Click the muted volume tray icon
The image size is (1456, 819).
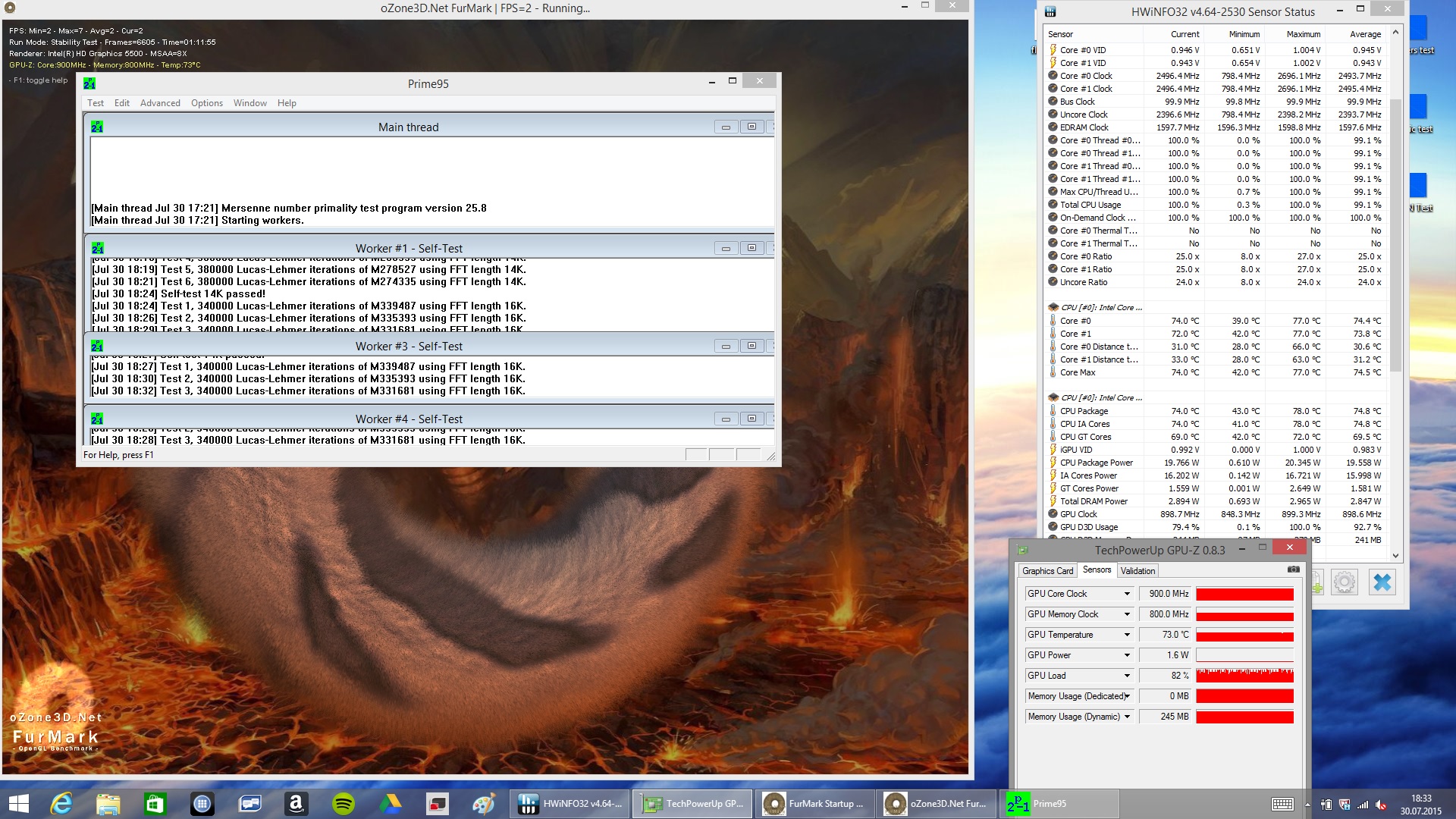coord(1381,805)
